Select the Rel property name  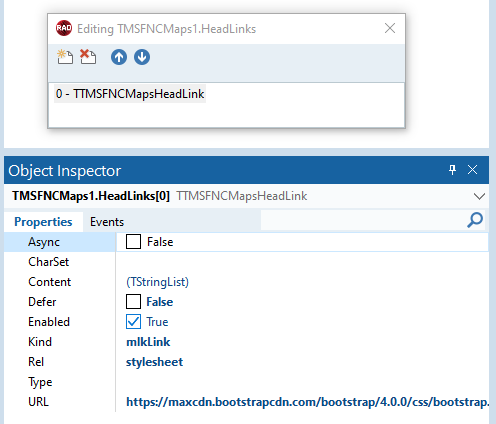coord(36,362)
